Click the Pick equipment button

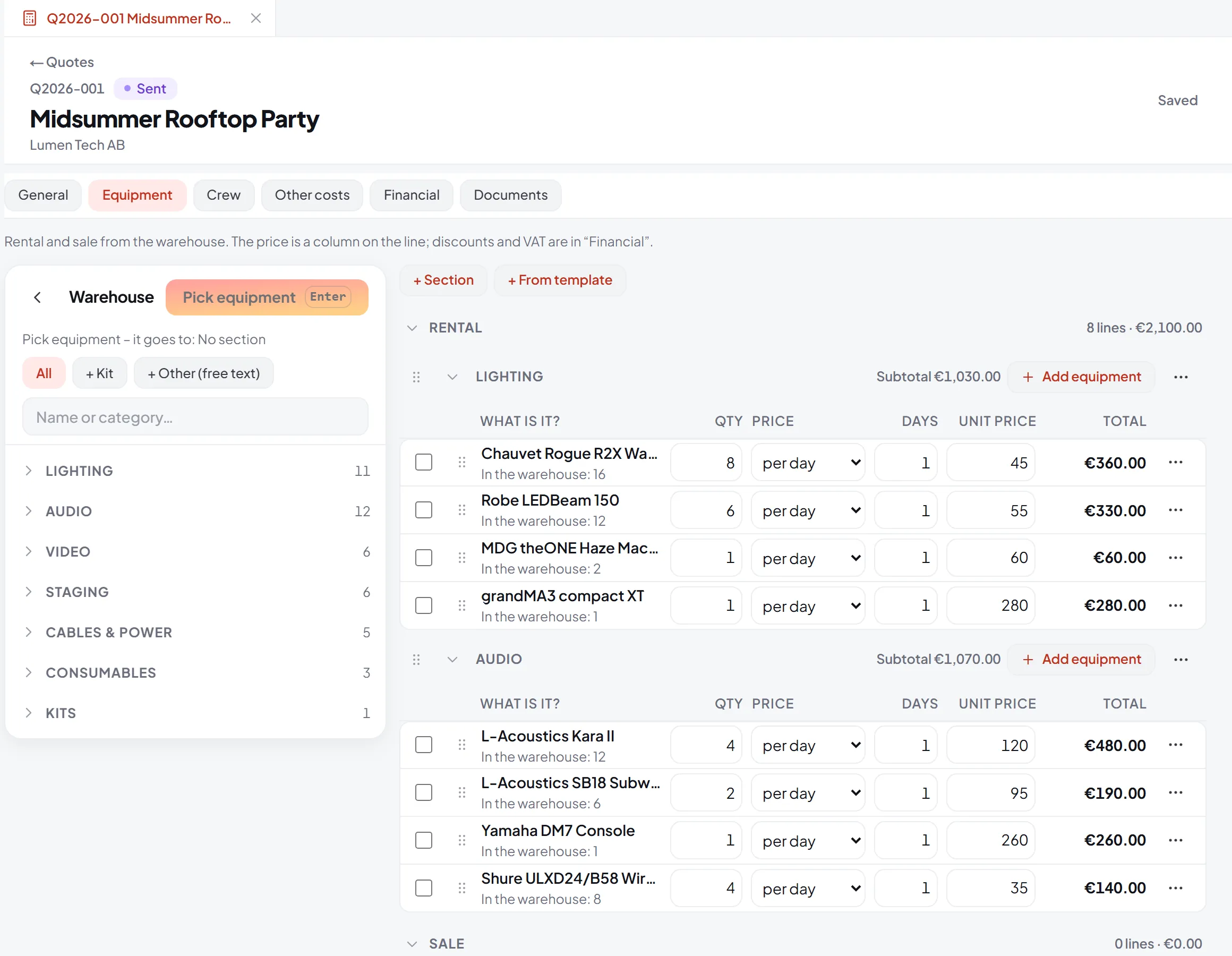click(267, 297)
